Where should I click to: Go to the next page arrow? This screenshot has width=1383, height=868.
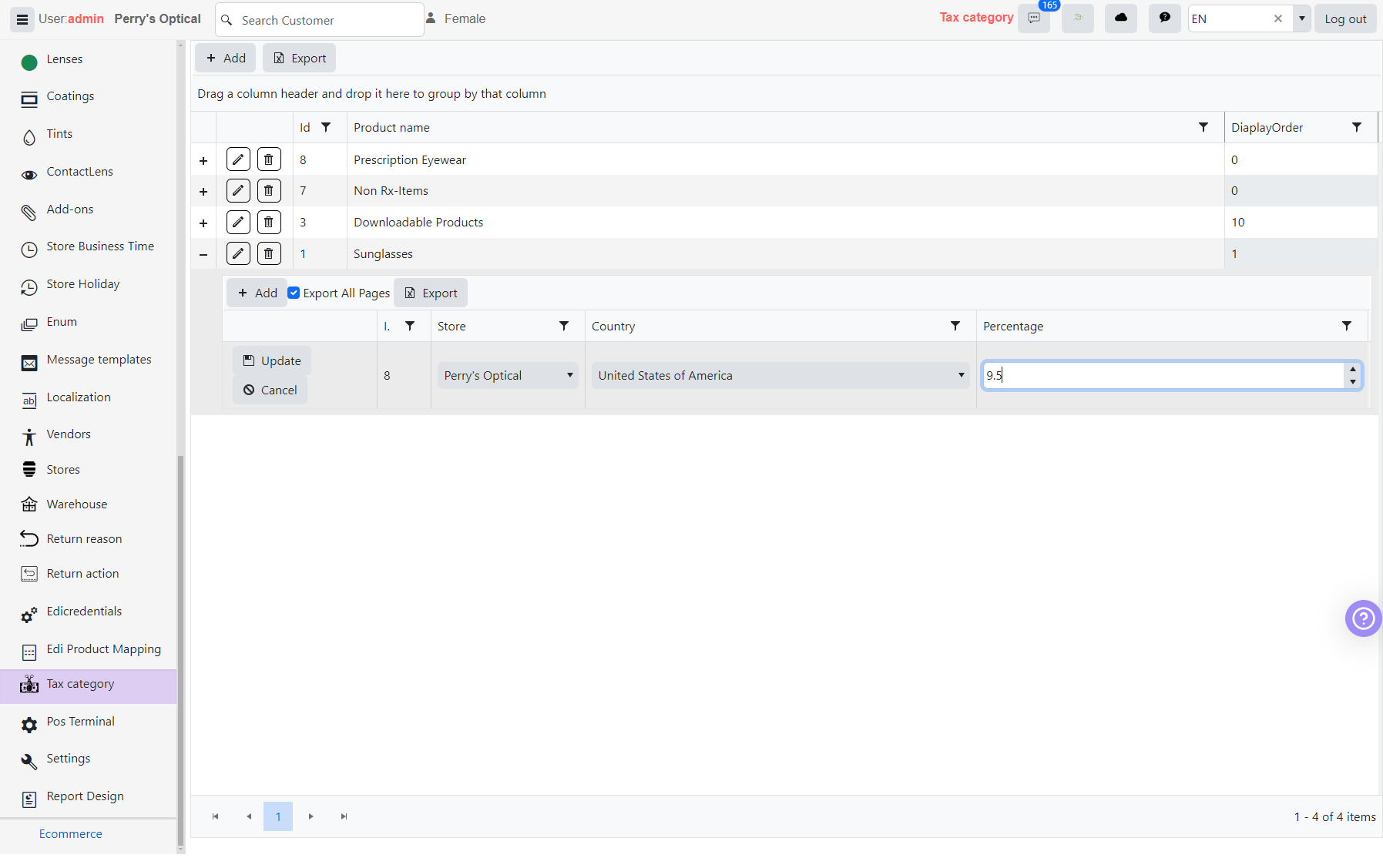tap(311, 816)
